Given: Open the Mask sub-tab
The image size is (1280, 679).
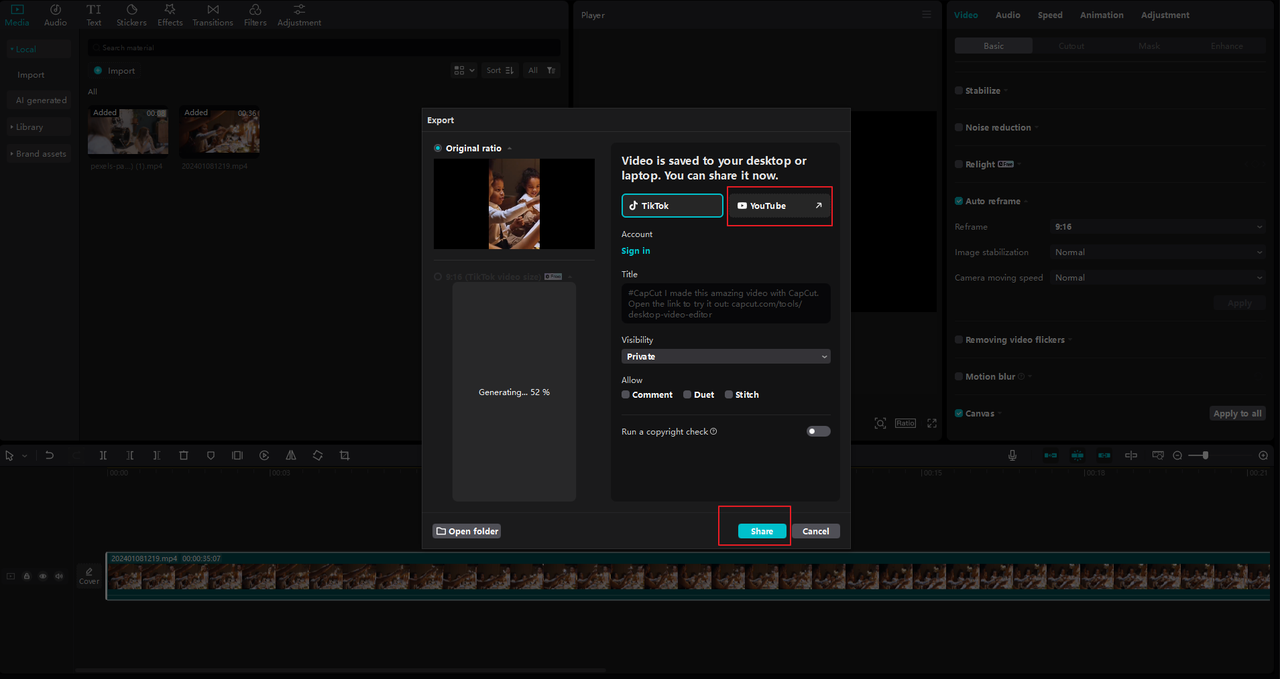Looking at the screenshot, I should pos(1149,46).
